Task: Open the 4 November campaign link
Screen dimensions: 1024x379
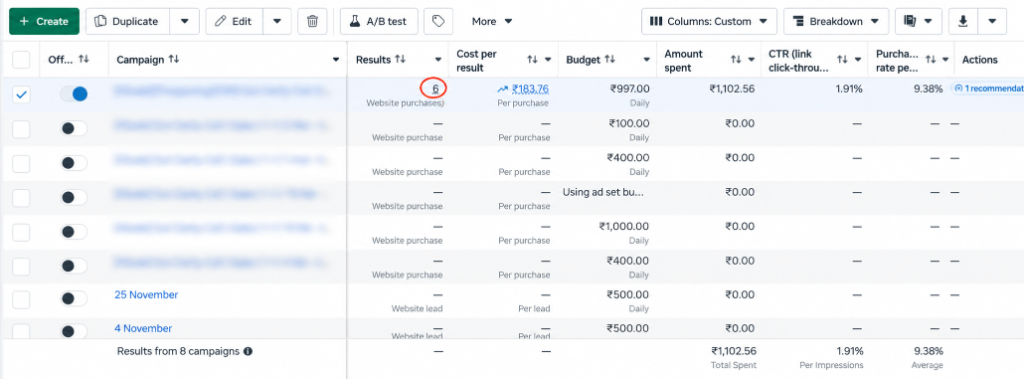Action: point(143,328)
